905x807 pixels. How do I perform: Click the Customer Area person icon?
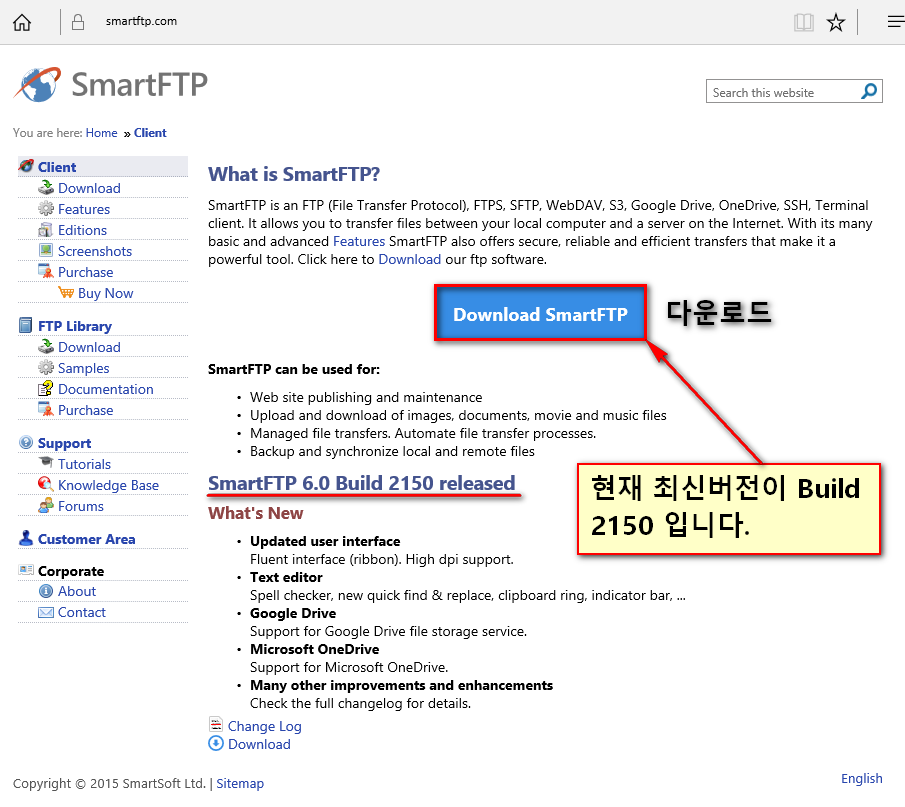tap(26, 538)
